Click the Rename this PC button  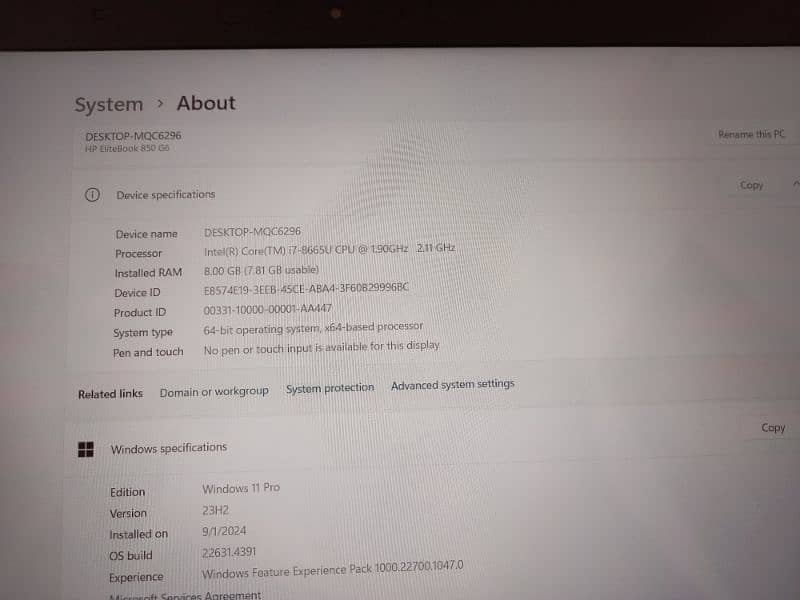click(x=751, y=134)
